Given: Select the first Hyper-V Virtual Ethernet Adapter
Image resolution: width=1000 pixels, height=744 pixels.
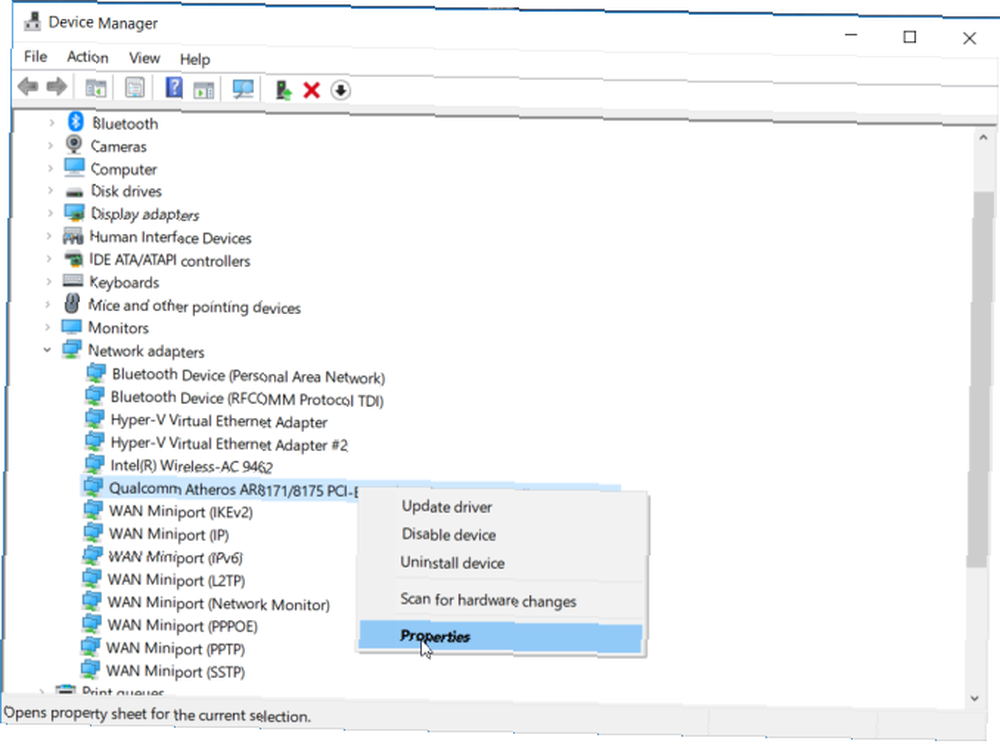Looking at the screenshot, I should (219, 421).
